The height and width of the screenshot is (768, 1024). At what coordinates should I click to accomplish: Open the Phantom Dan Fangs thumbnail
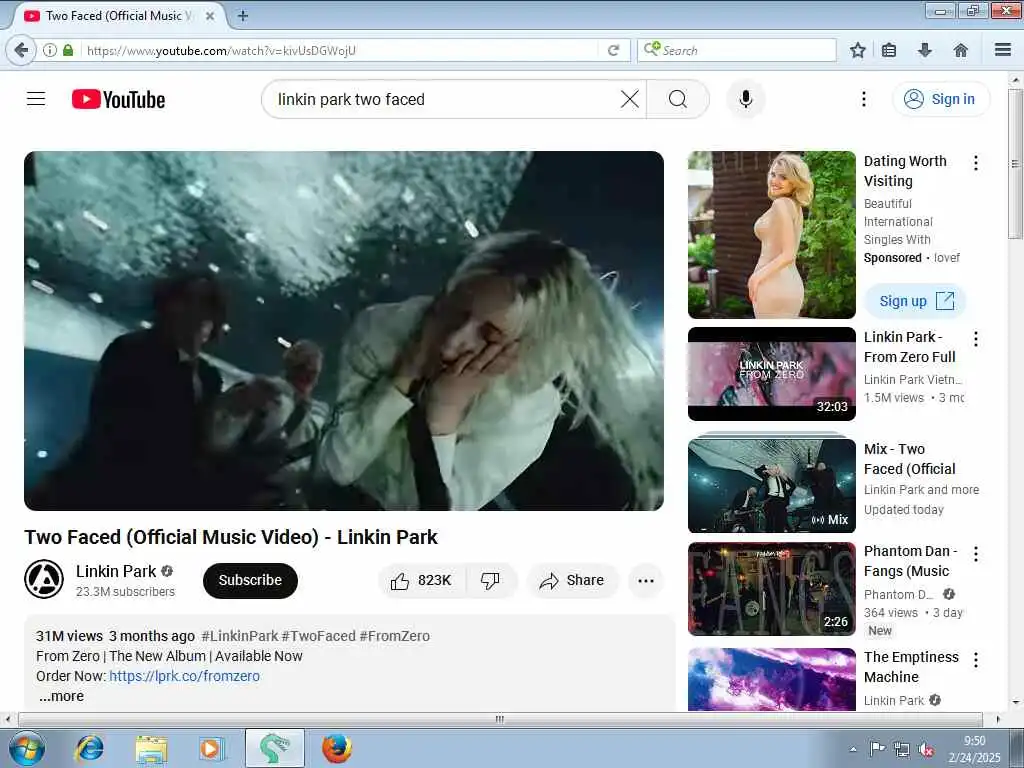pyautogui.click(x=771, y=589)
